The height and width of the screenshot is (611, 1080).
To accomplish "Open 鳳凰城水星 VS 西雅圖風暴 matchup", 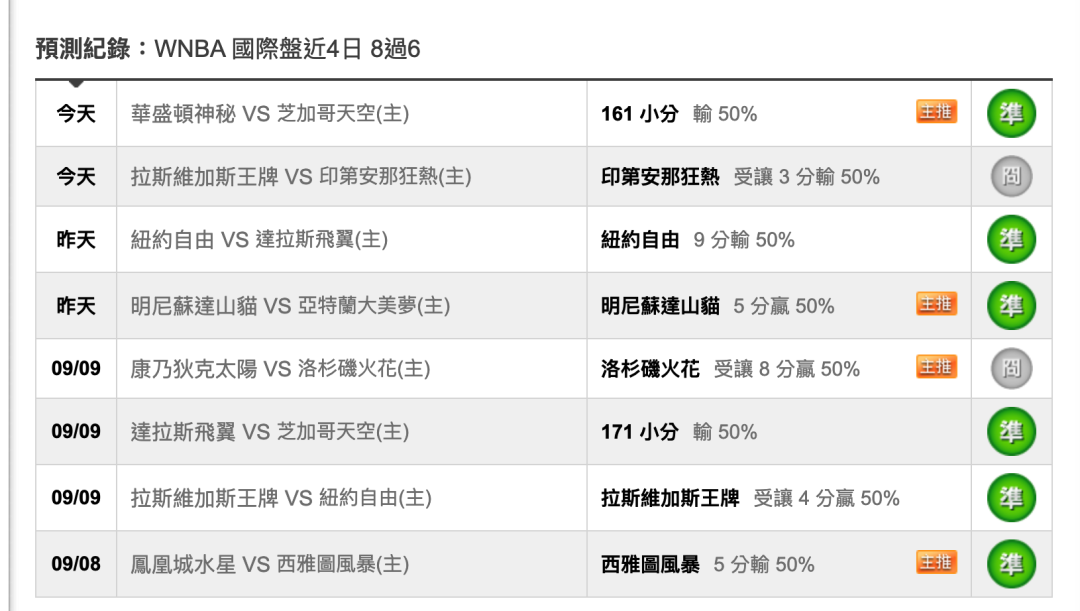I will (270, 565).
